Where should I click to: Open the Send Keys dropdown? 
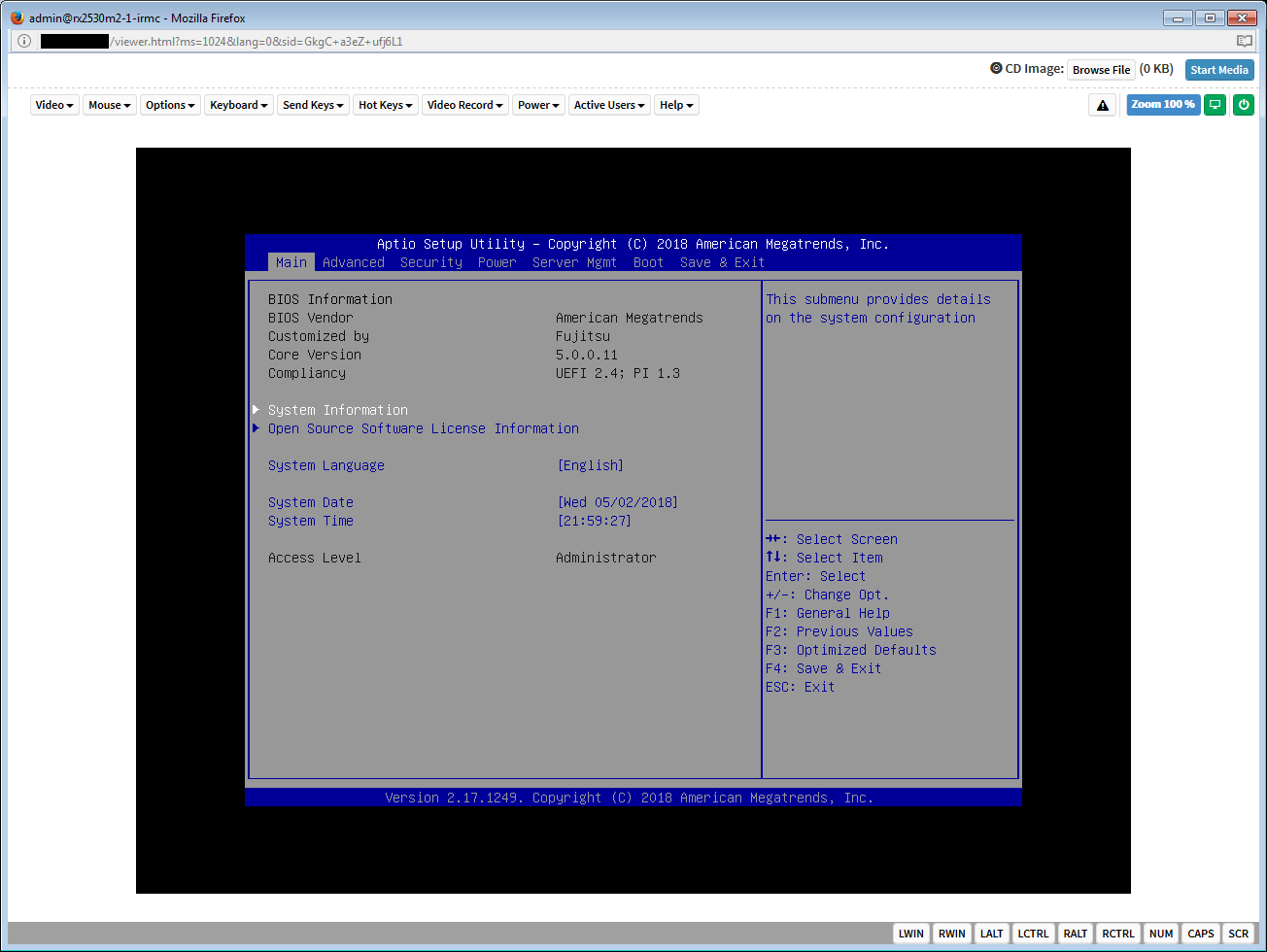[x=312, y=105]
